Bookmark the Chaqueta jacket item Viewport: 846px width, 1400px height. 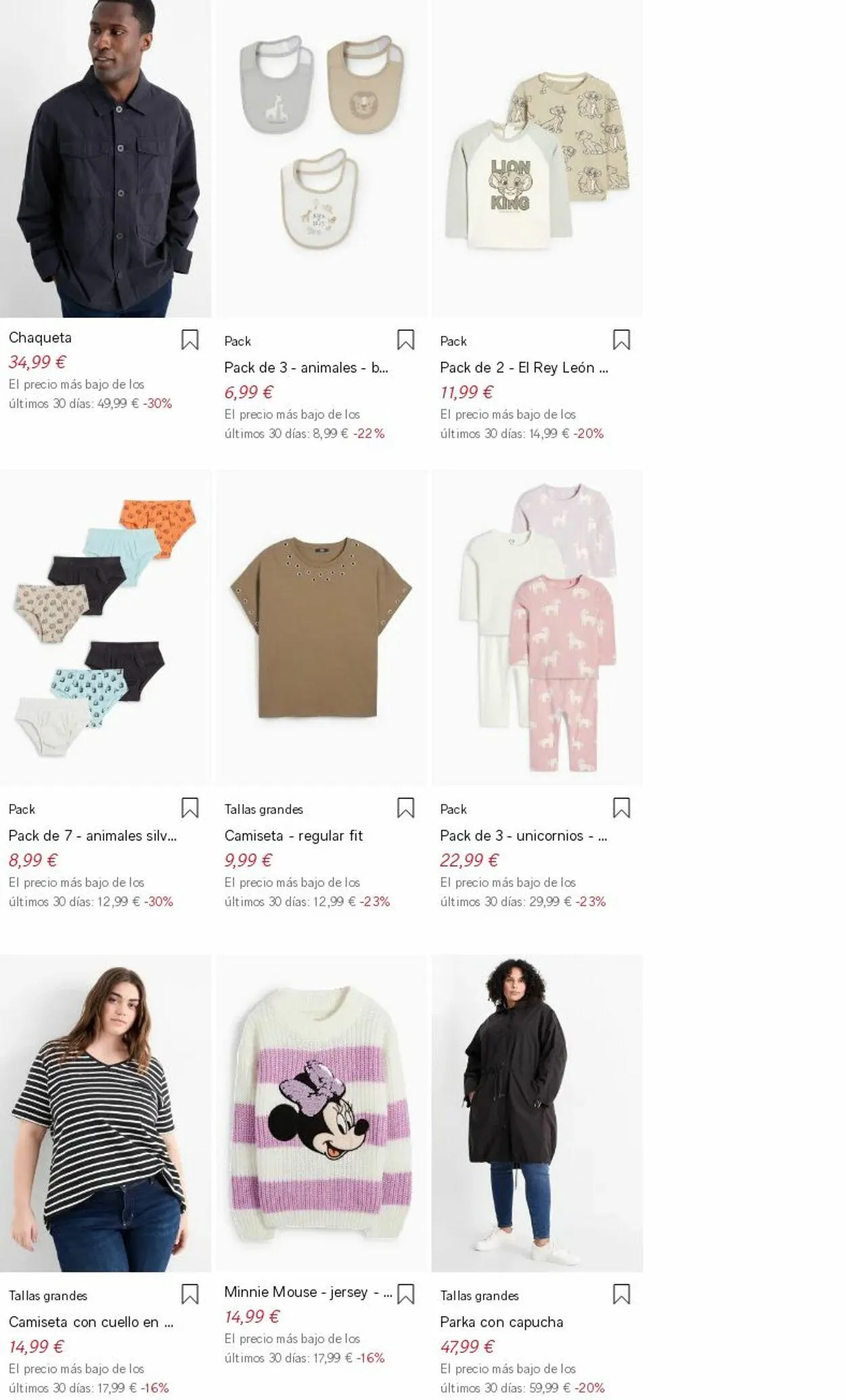[190, 340]
